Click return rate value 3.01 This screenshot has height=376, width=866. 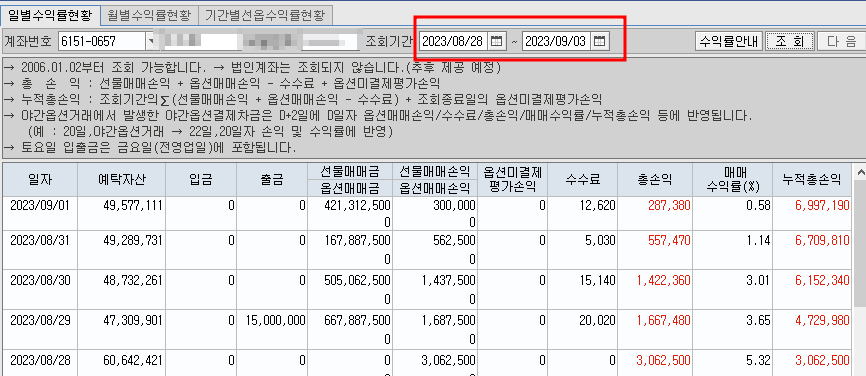(758, 280)
